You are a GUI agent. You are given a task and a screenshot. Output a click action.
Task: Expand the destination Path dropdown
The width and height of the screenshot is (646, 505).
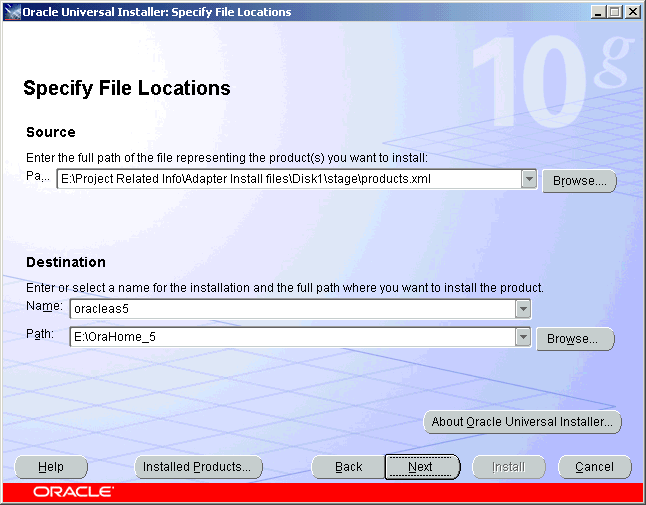tap(523, 337)
